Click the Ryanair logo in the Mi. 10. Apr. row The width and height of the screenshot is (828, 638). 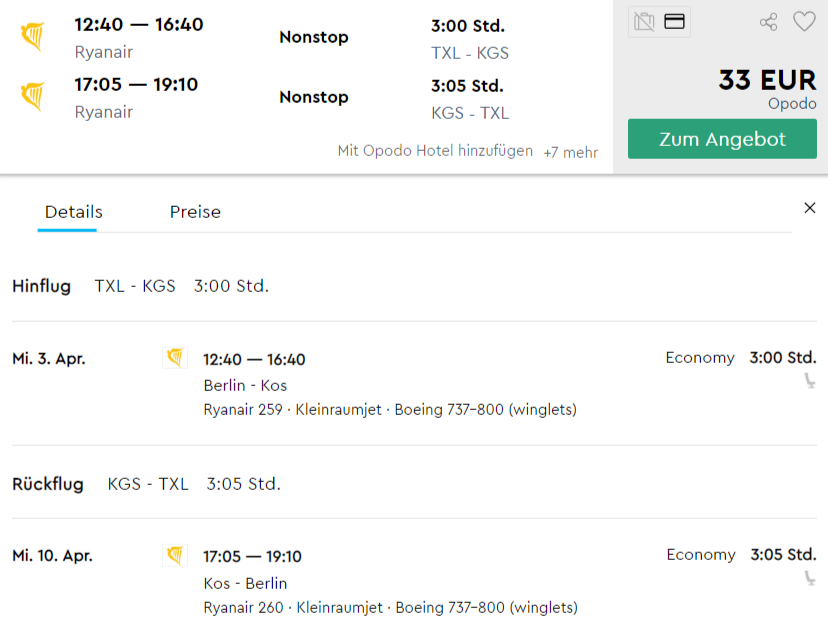(x=175, y=554)
